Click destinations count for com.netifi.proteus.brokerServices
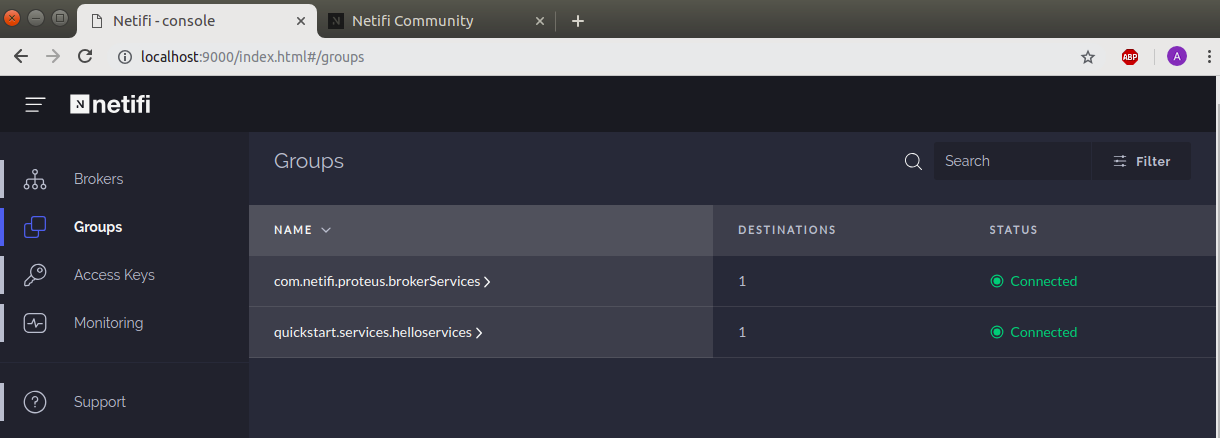1220x438 pixels. pos(742,281)
